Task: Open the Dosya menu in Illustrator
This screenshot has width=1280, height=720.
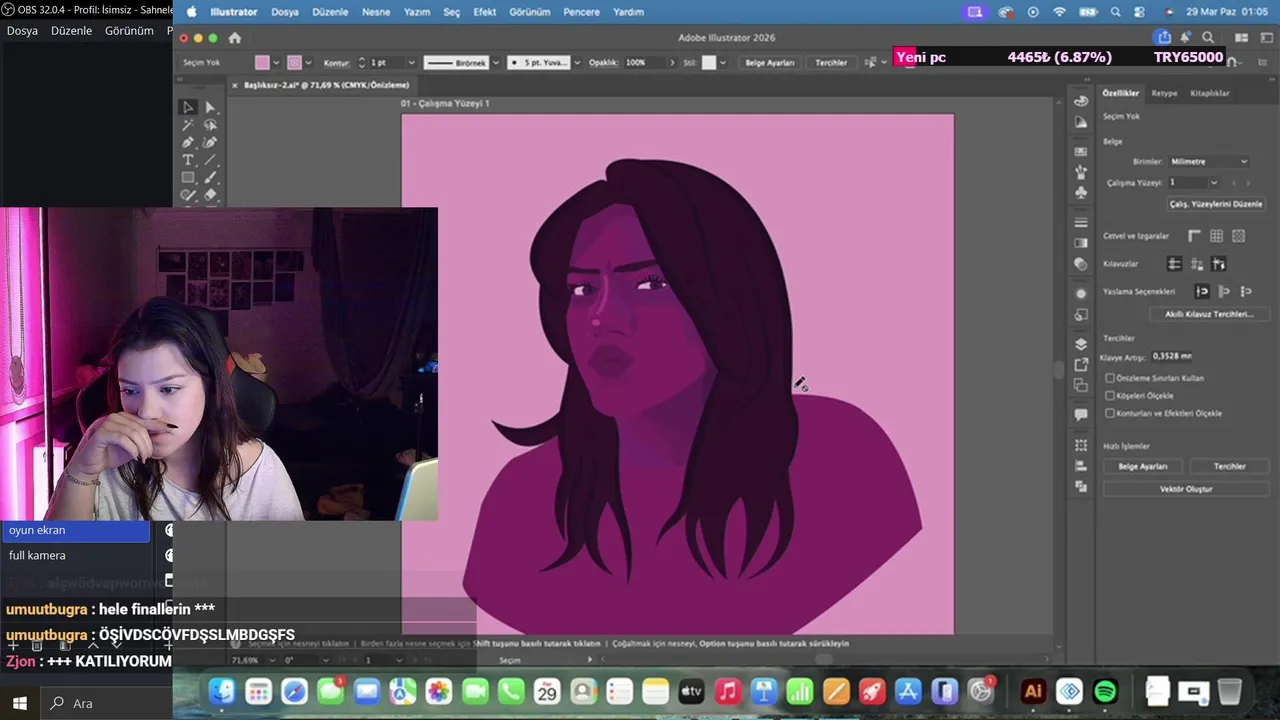Action: (285, 12)
